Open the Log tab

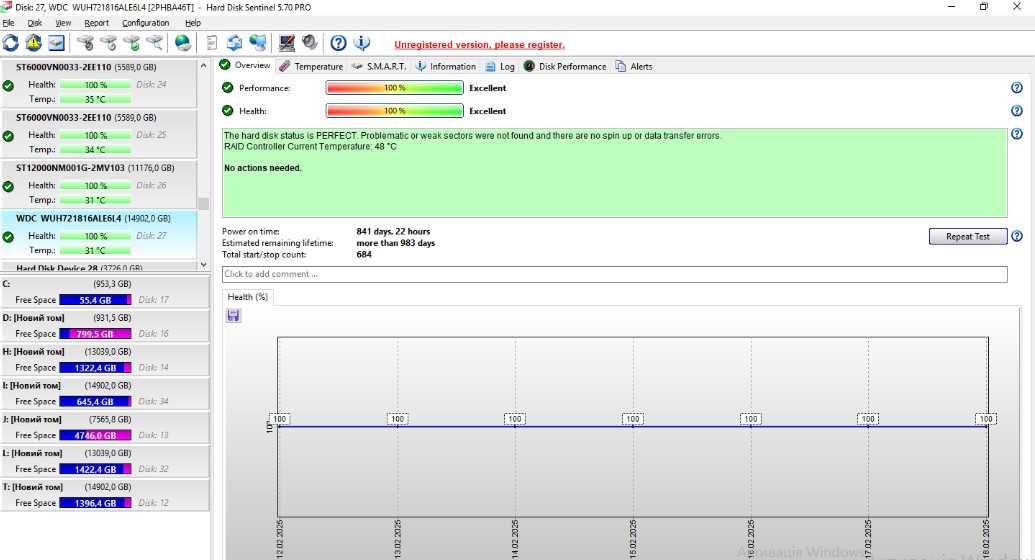pyautogui.click(x=500, y=66)
